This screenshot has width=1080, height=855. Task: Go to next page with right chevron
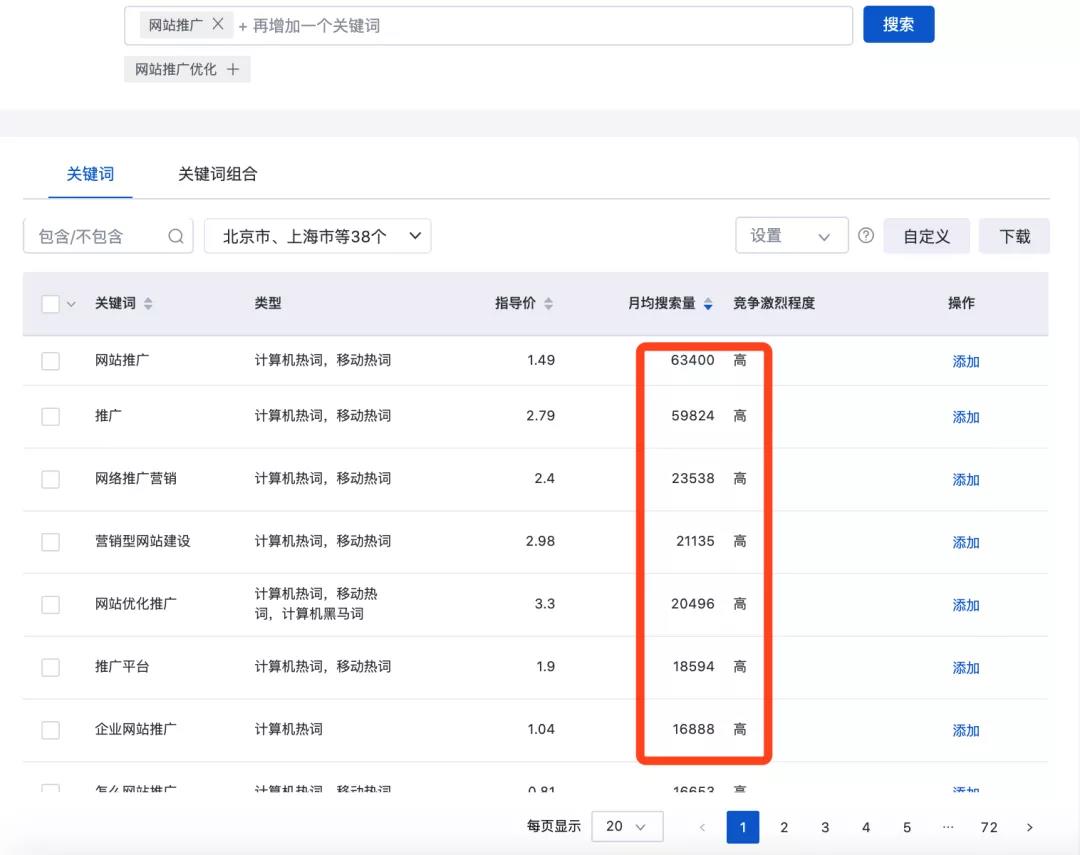pos(1030,827)
